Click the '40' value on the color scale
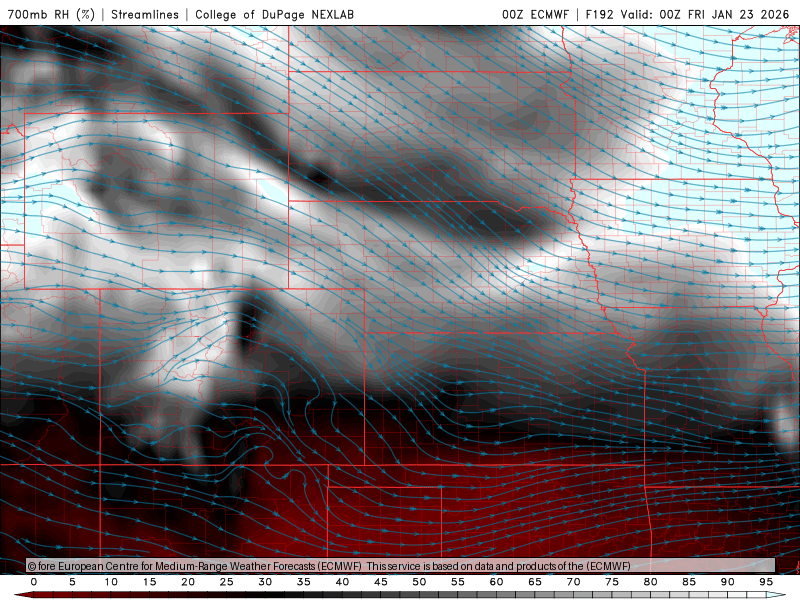The width and height of the screenshot is (800, 600). tap(342, 582)
